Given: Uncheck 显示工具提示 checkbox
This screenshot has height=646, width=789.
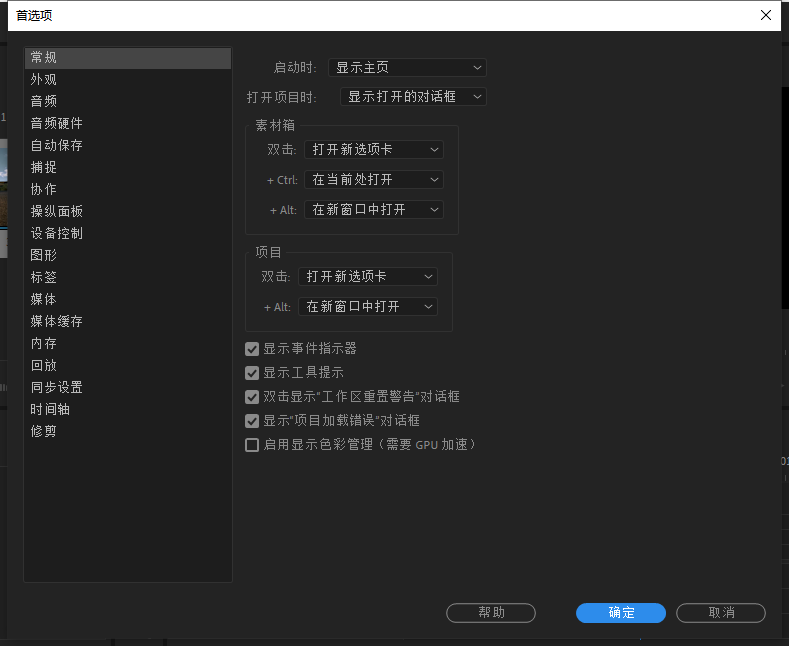Looking at the screenshot, I should point(252,373).
